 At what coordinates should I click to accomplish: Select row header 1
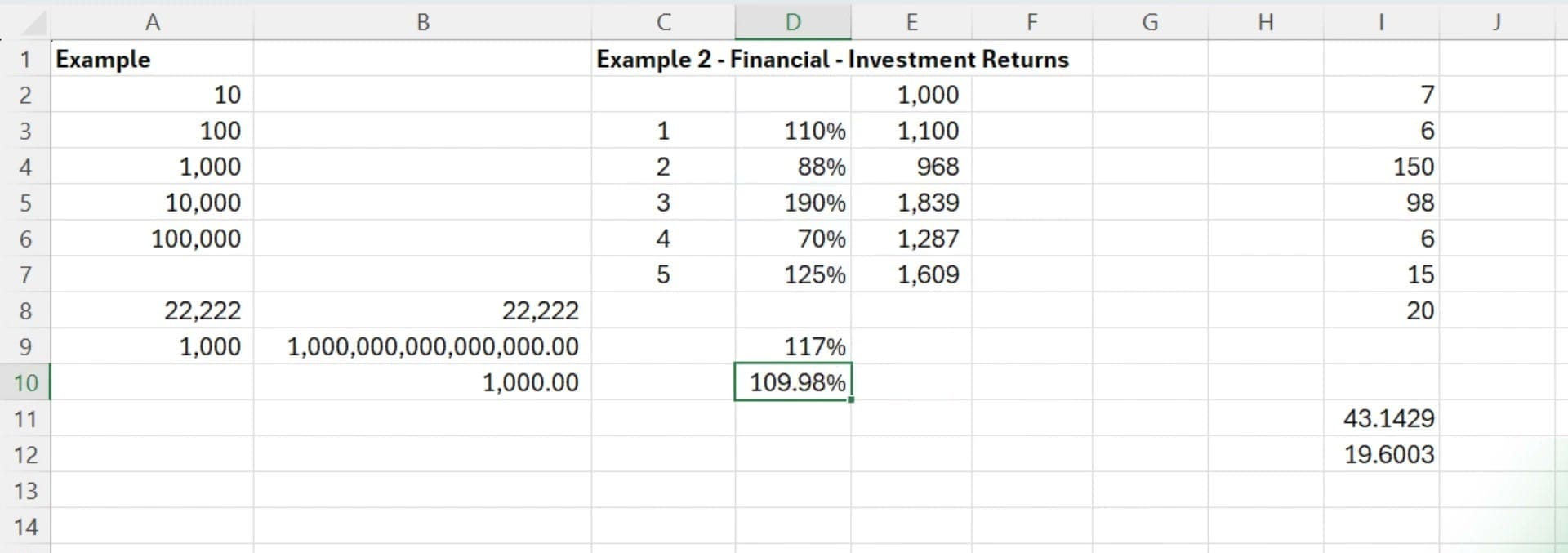pyautogui.click(x=25, y=59)
